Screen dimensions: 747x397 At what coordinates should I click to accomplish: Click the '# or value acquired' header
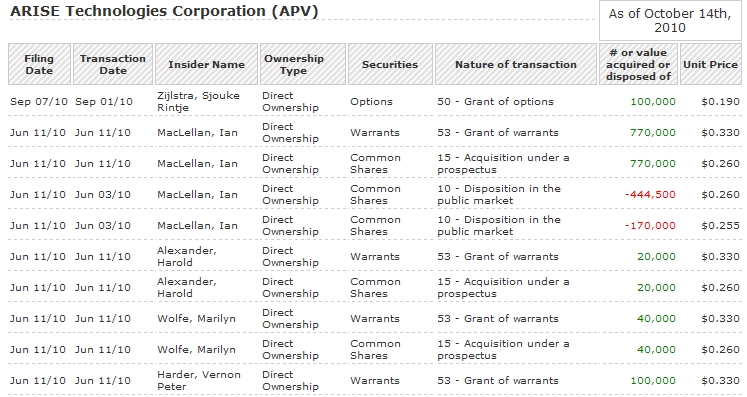[x=638, y=64]
